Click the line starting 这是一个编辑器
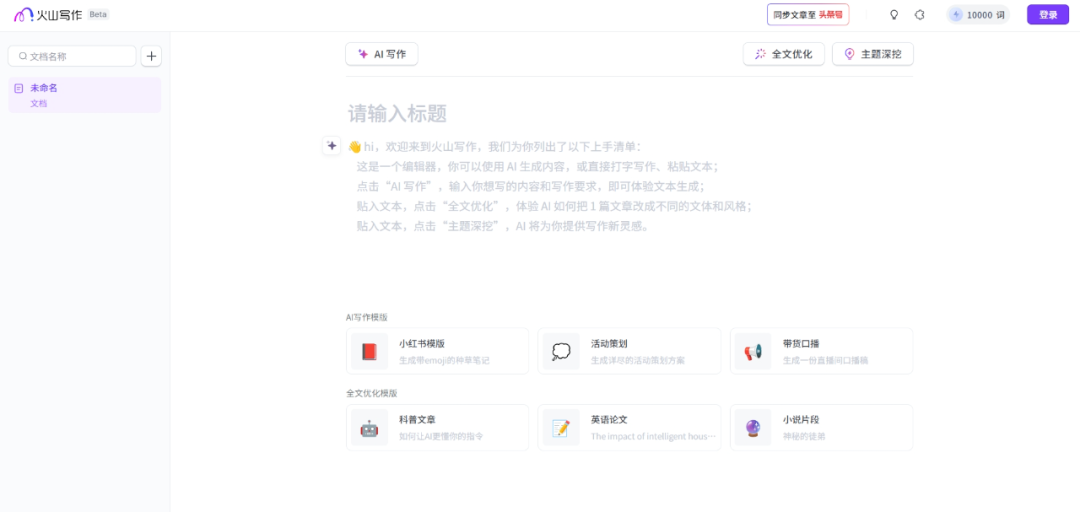The height and width of the screenshot is (512, 1080). point(537,167)
